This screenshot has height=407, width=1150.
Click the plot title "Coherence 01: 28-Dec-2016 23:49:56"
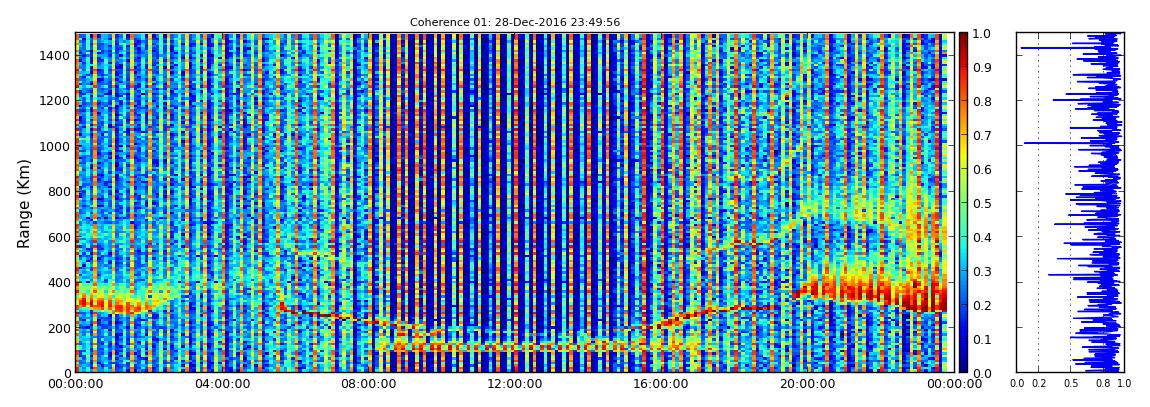click(x=514, y=22)
